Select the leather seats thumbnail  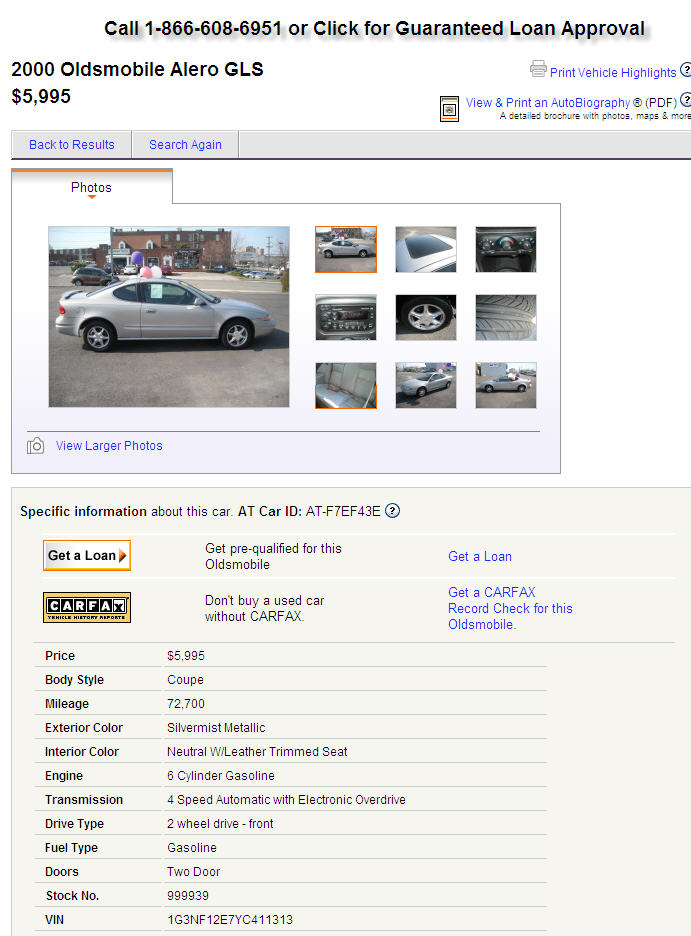pos(346,386)
